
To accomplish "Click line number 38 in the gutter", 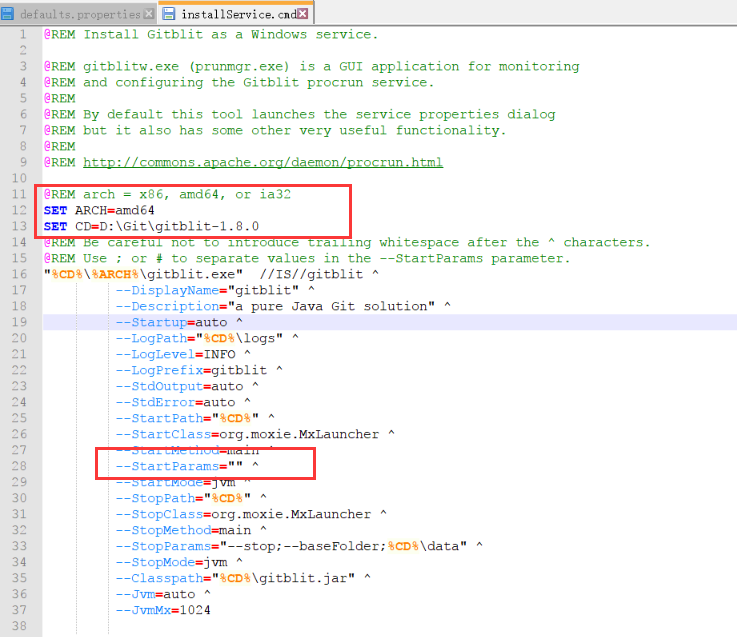I will 19,626.
